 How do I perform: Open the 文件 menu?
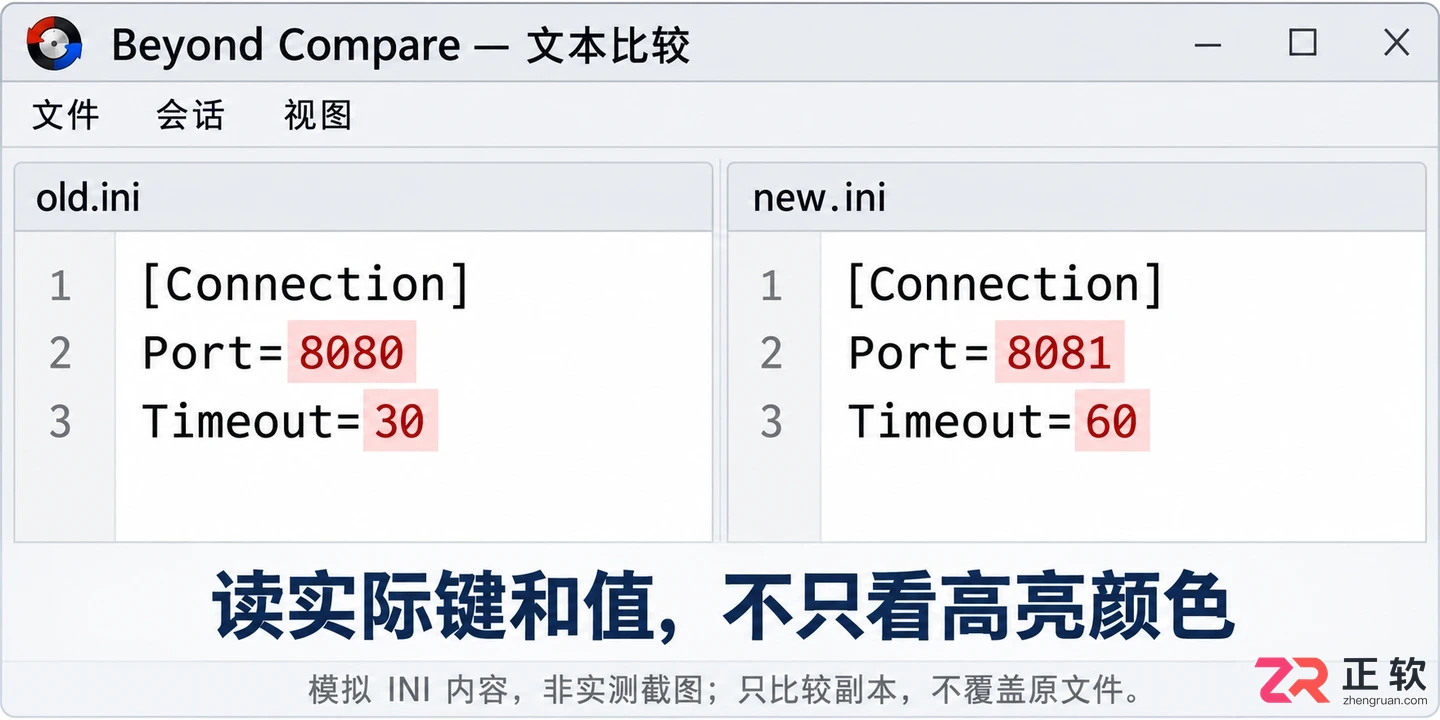coord(66,115)
